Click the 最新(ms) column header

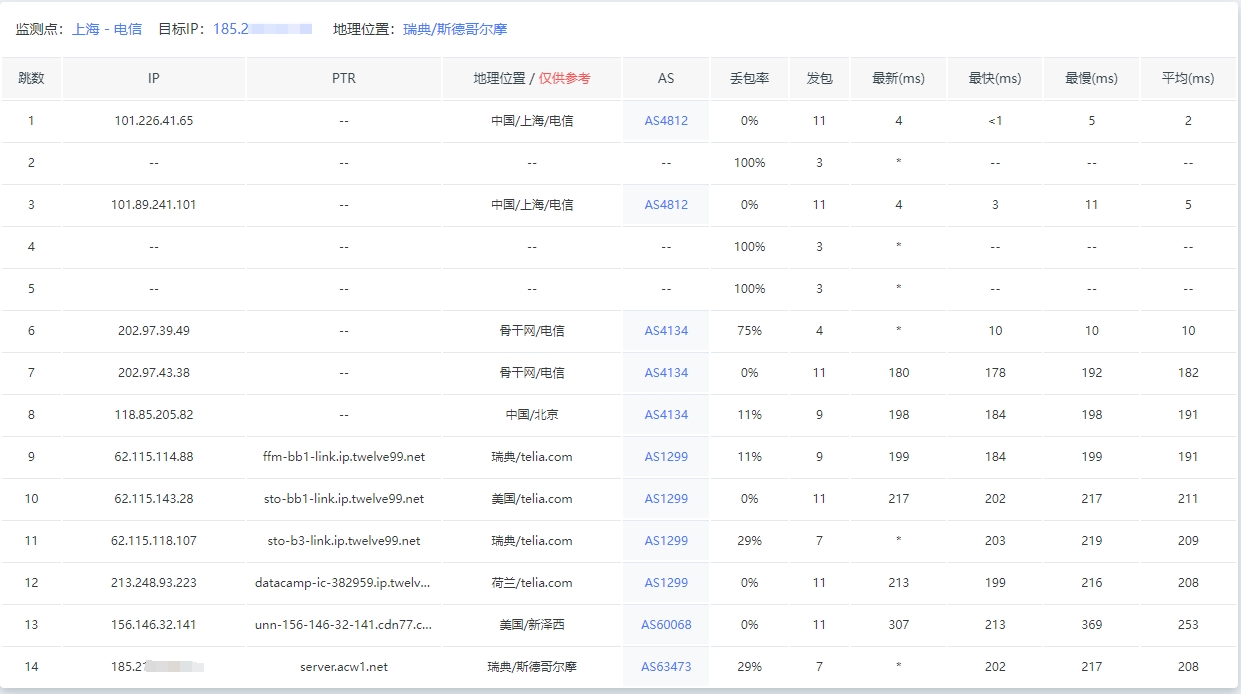pos(899,78)
